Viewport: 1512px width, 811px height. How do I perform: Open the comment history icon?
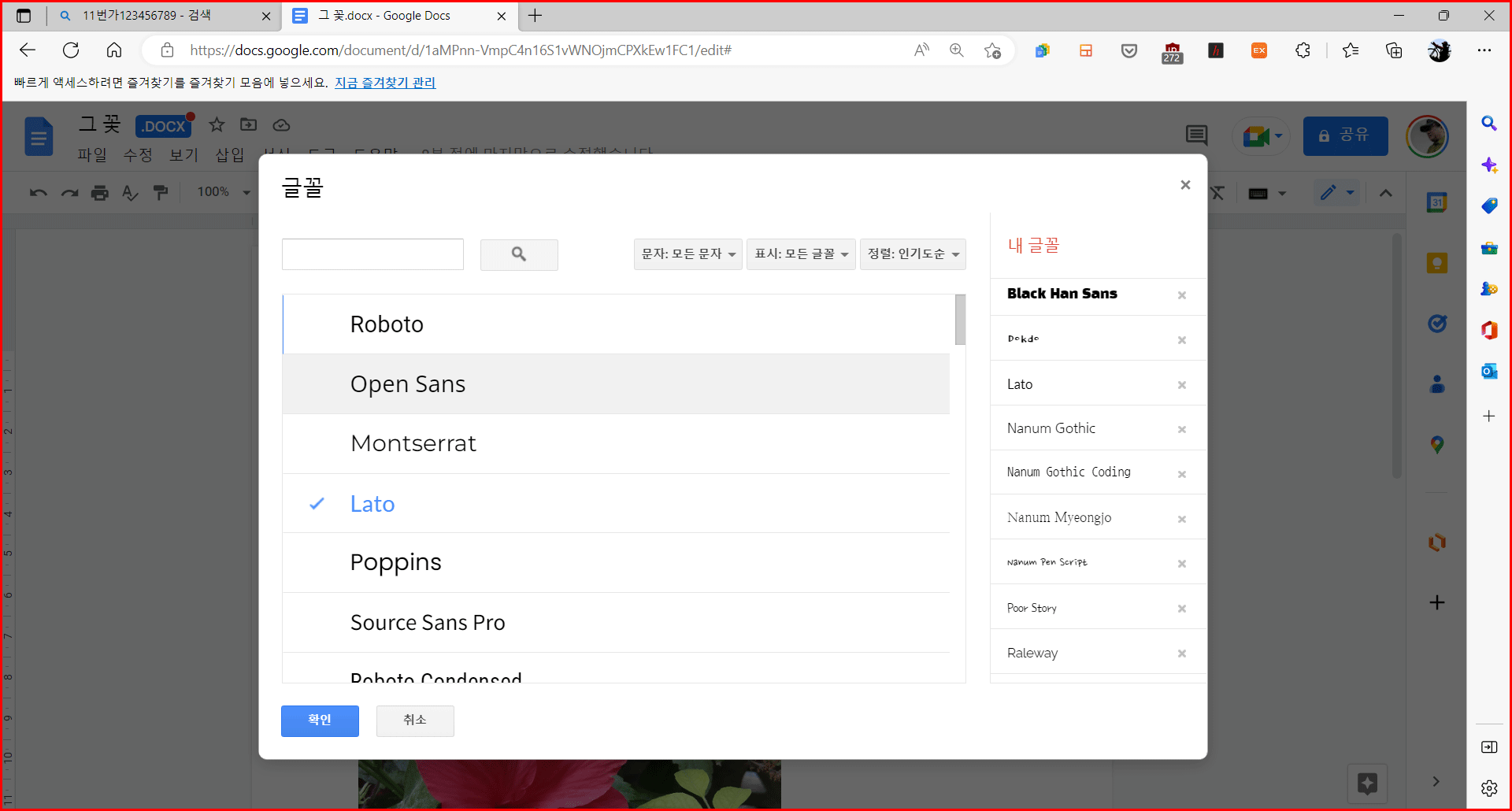(1196, 135)
